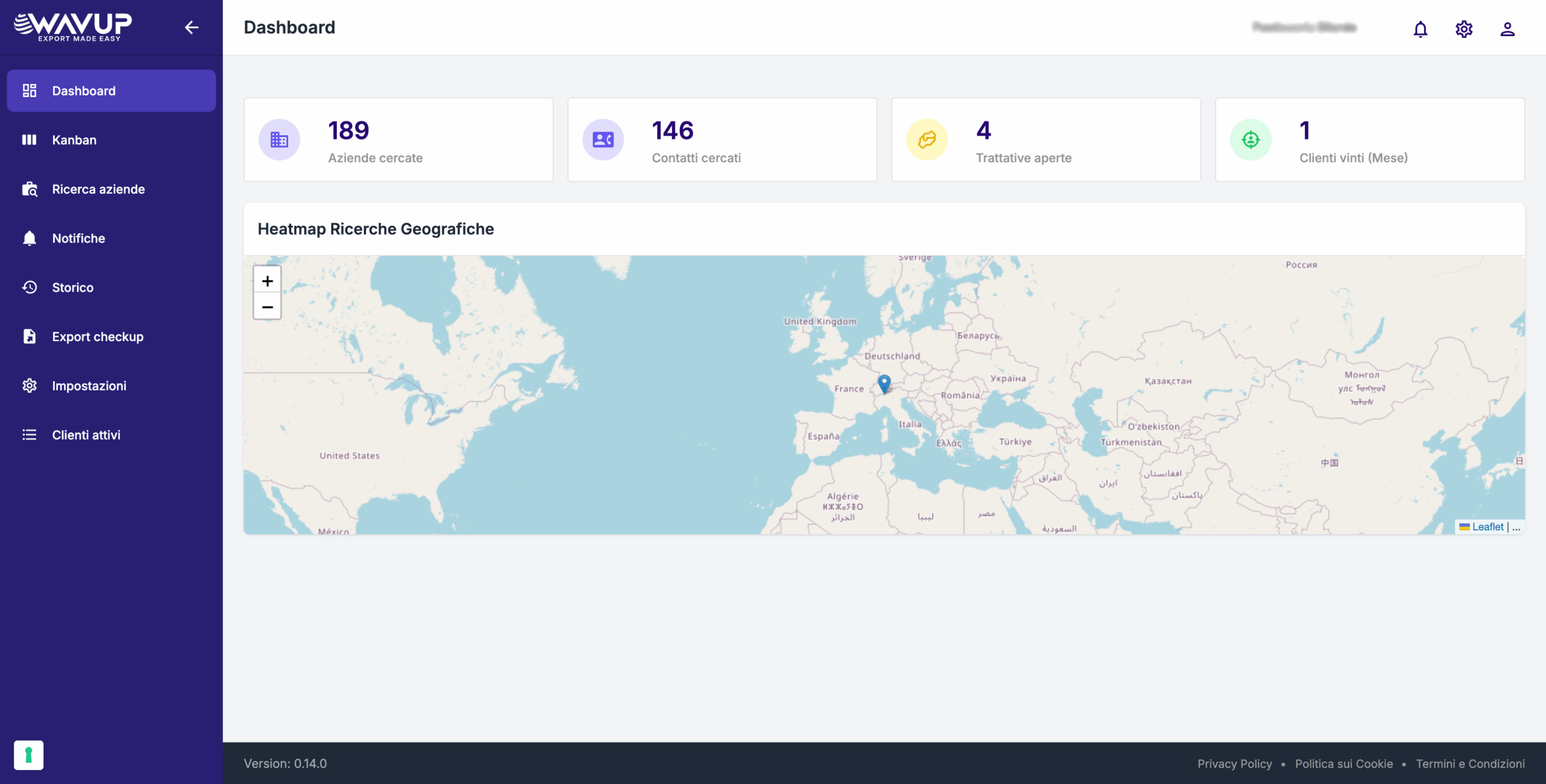Open the user profile icon
The height and width of the screenshot is (784, 1546).
click(x=1507, y=29)
